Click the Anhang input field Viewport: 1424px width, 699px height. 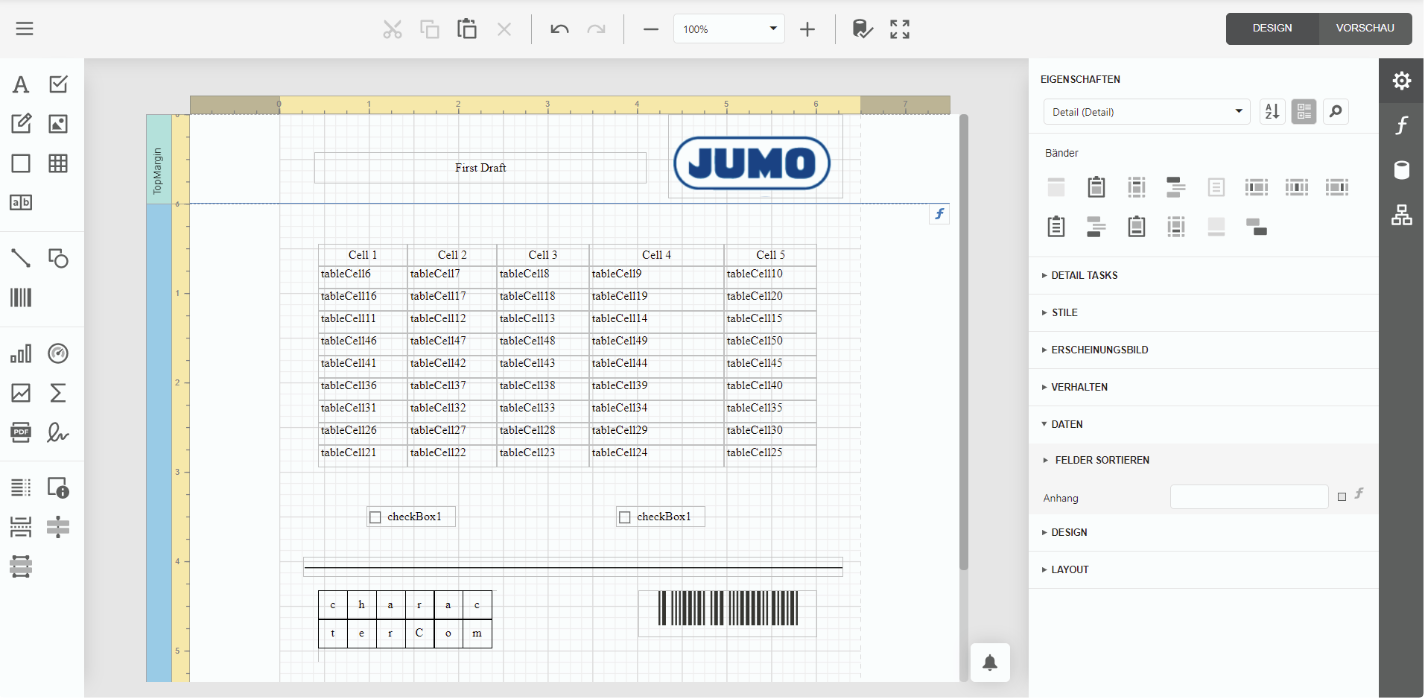pyautogui.click(x=1248, y=497)
